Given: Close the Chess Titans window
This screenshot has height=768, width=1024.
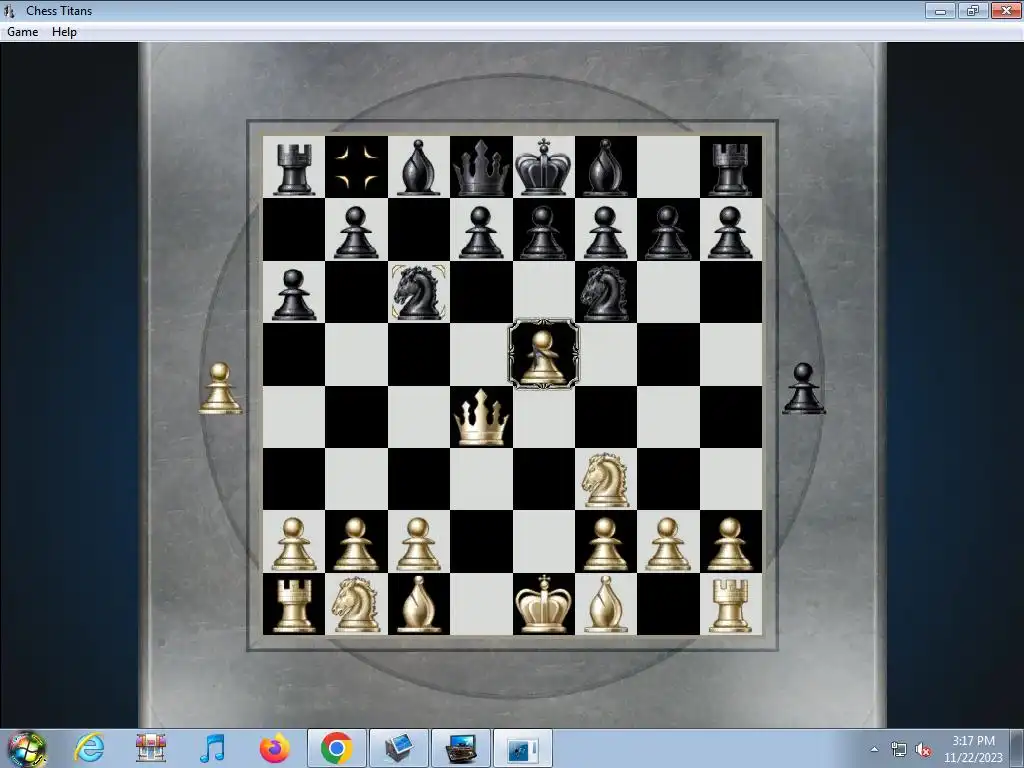Looking at the screenshot, I should pyautogui.click(x=1006, y=10).
